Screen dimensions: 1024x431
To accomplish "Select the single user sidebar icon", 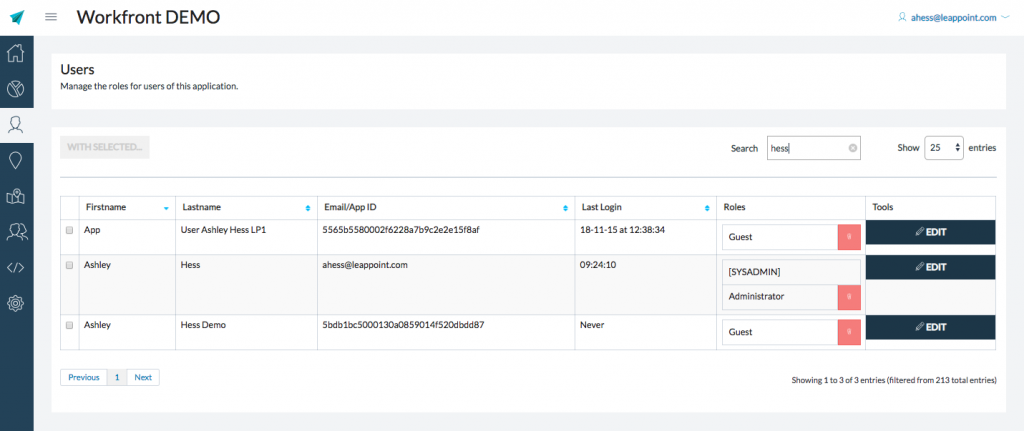I will (x=16, y=125).
